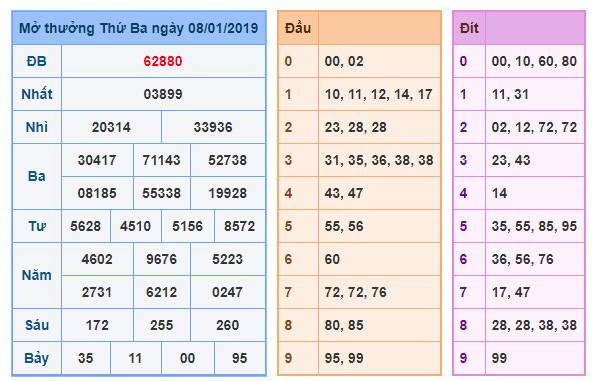Click Tư prize number 8572
The height and width of the screenshot is (381, 596).
click(x=239, y=226)
